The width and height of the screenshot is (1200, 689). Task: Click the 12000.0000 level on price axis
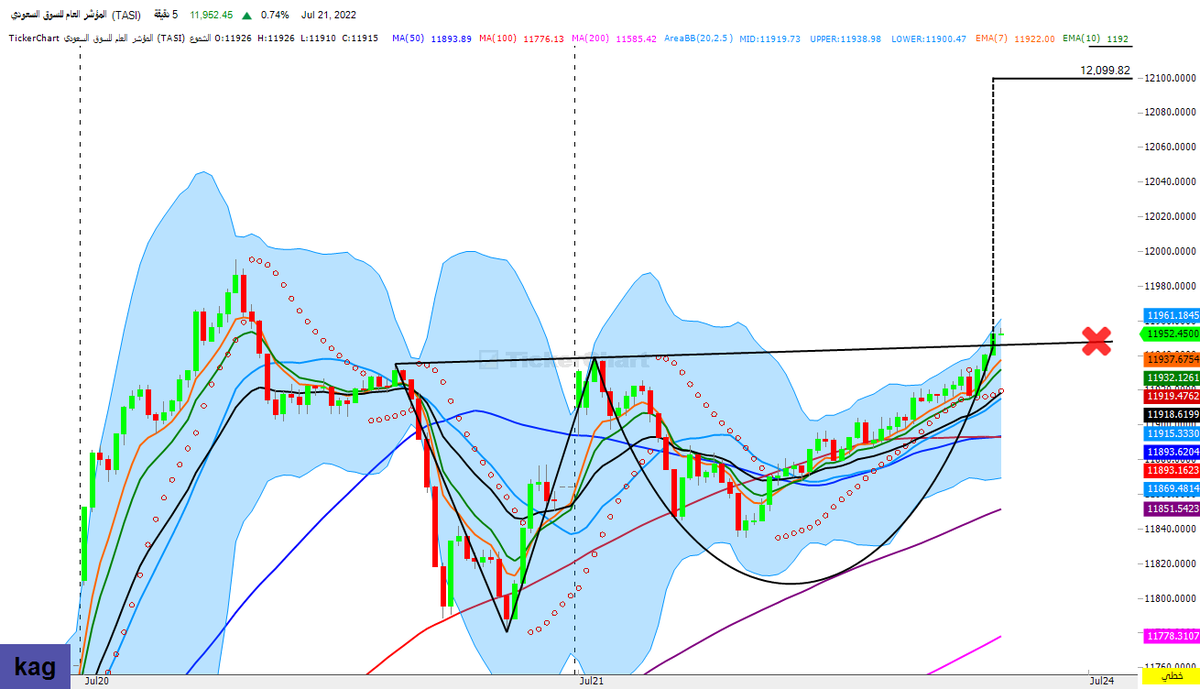click(1170, 251)
